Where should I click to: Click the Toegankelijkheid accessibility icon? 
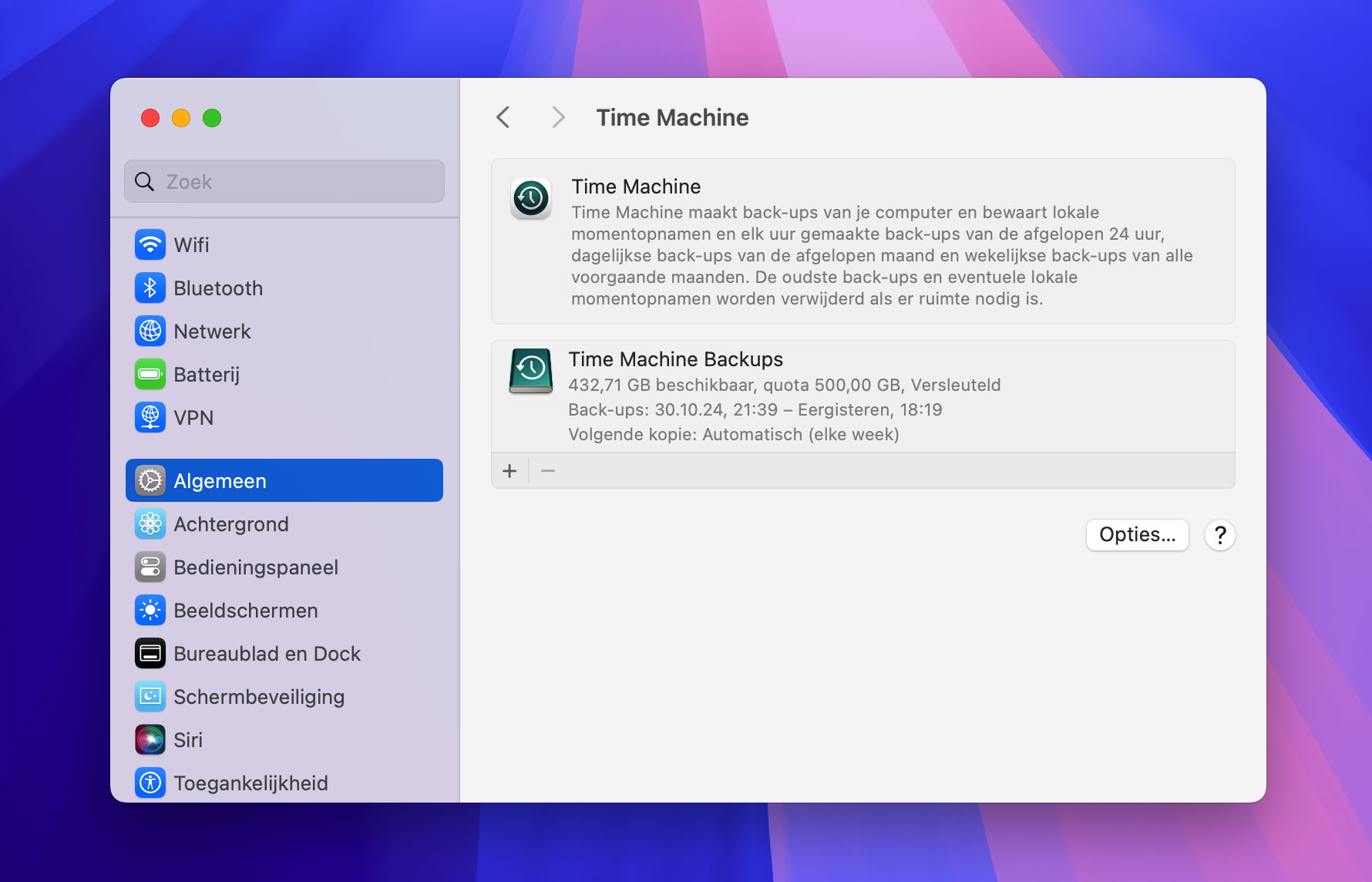[x=150, y=783]
